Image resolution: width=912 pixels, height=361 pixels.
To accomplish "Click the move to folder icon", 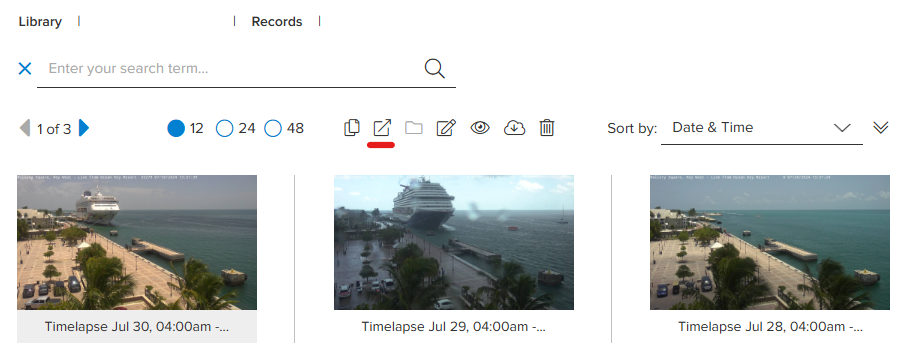I will [x=414, y=127].
